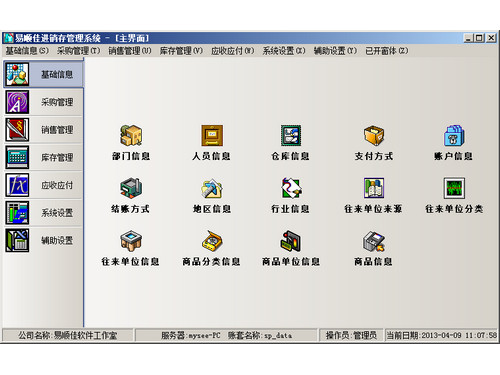Open the 已开窗体(Z) menu
Screen dimensions: 500x375
tap(387, 51)
